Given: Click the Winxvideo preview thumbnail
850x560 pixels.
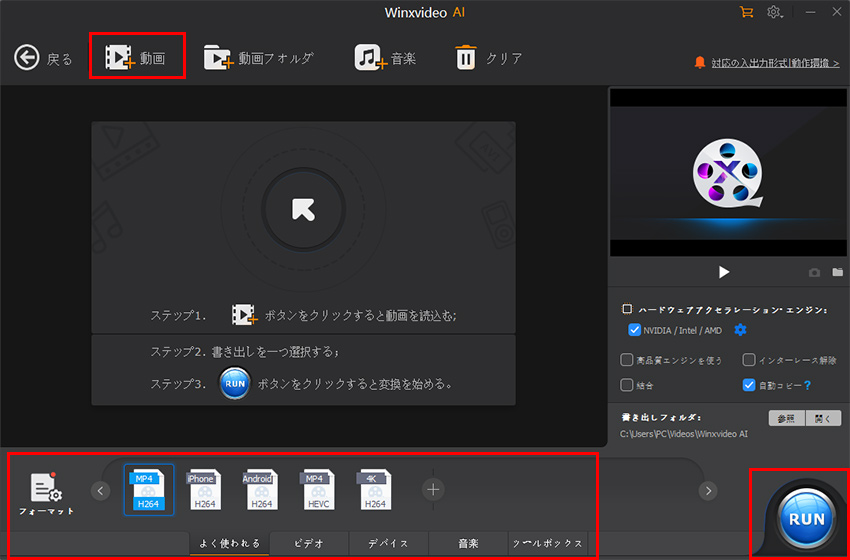Looking at the screenshot, I should pyautogui.click(x=728, y=172).
